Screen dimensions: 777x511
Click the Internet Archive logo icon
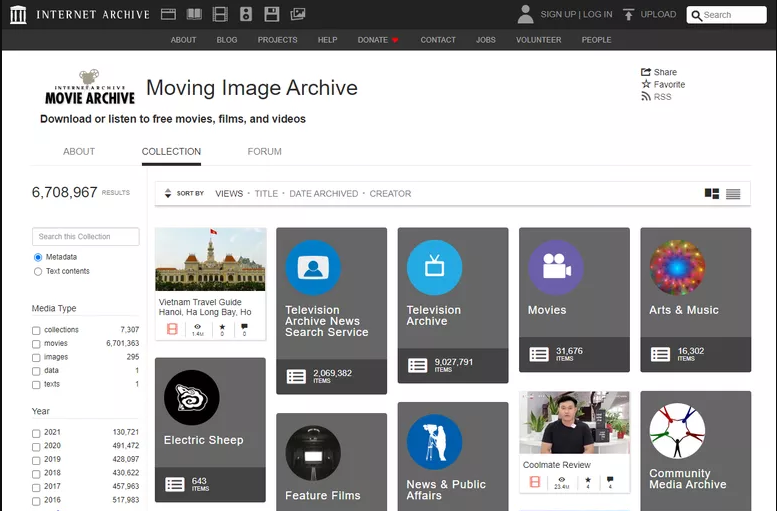click(18, 15)
